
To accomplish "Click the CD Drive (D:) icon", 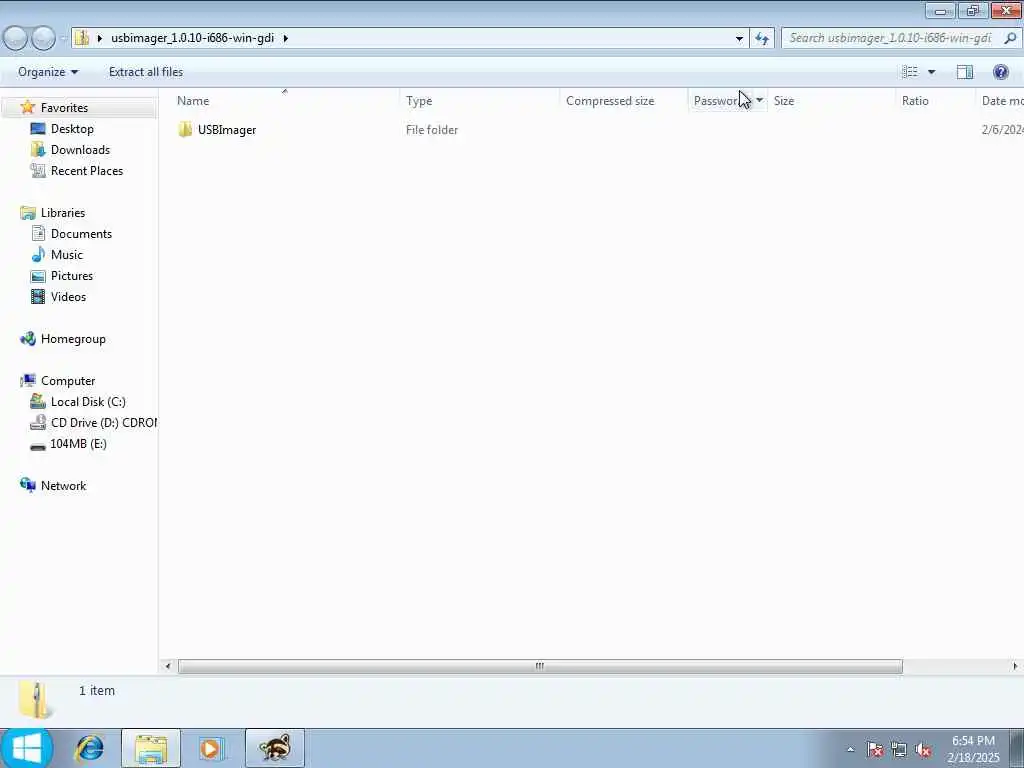I will tap(38, 423).
